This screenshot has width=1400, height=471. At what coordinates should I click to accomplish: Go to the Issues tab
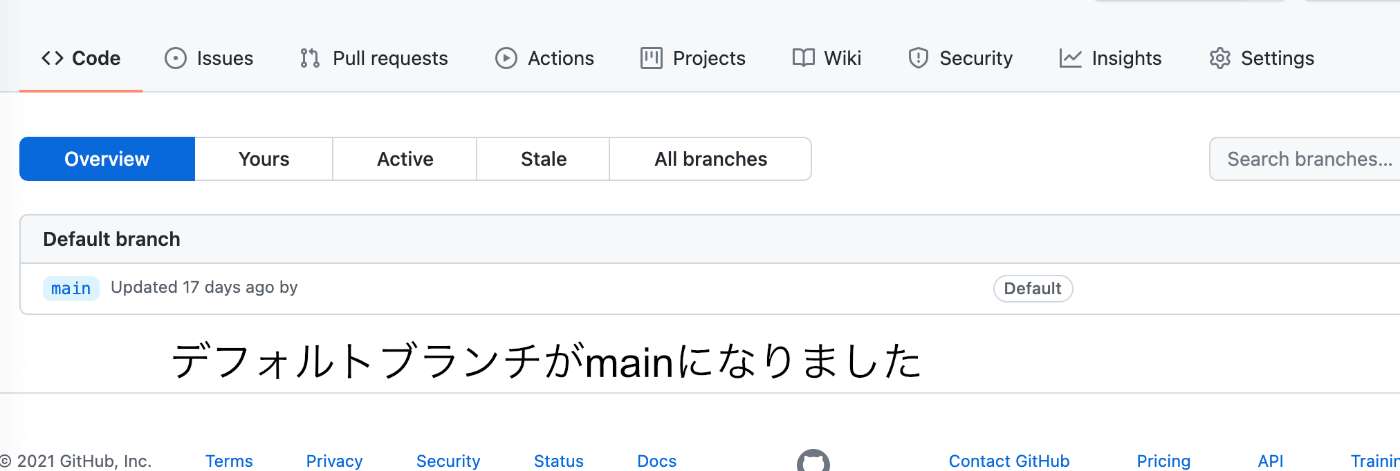click(209, 58)
